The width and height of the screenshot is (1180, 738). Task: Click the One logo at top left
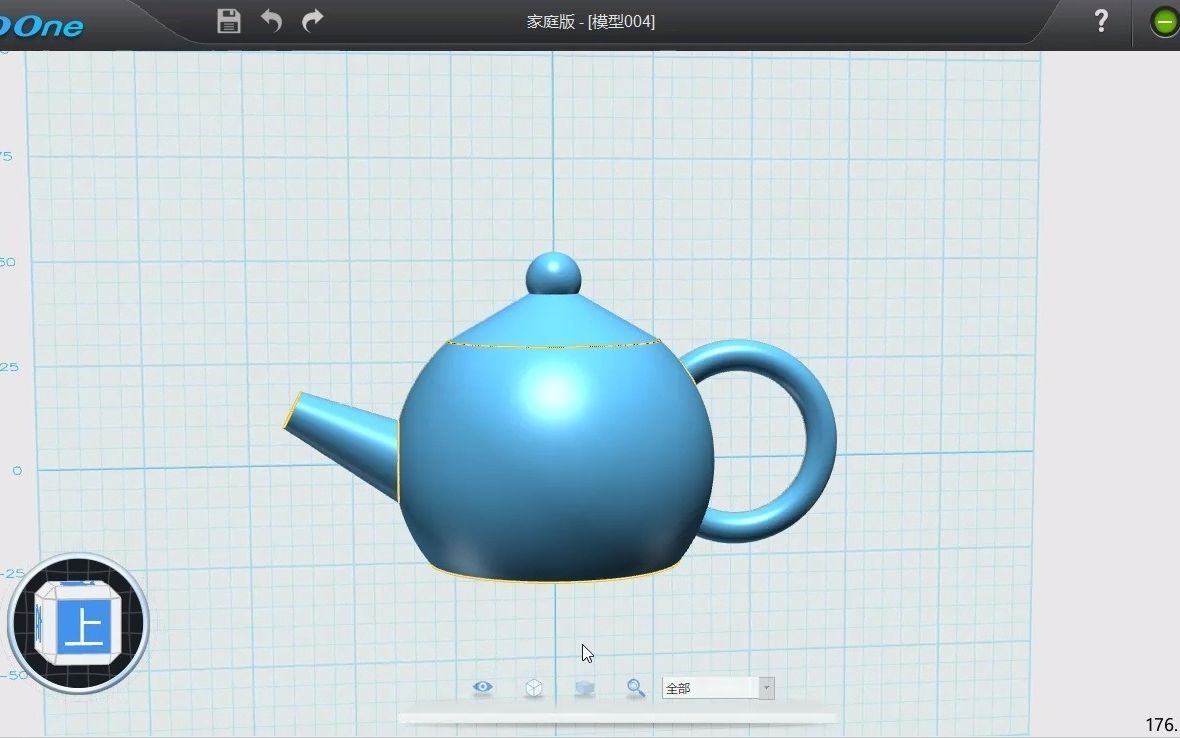pos(41,27)
